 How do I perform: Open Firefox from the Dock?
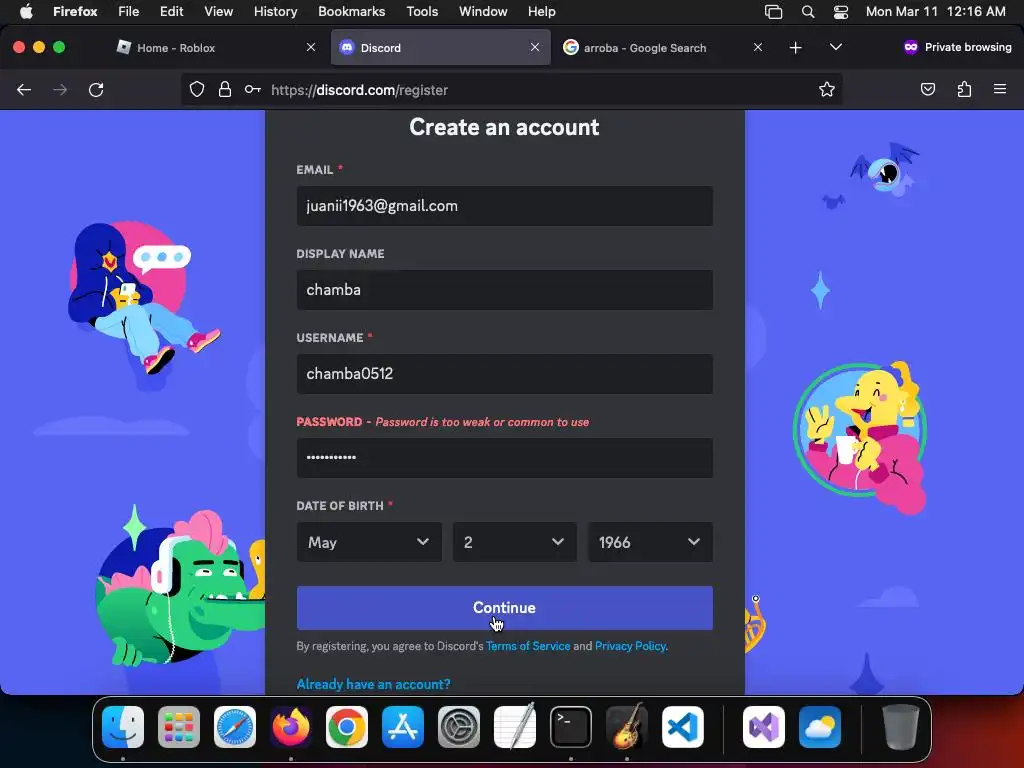(x=291, y=727)
